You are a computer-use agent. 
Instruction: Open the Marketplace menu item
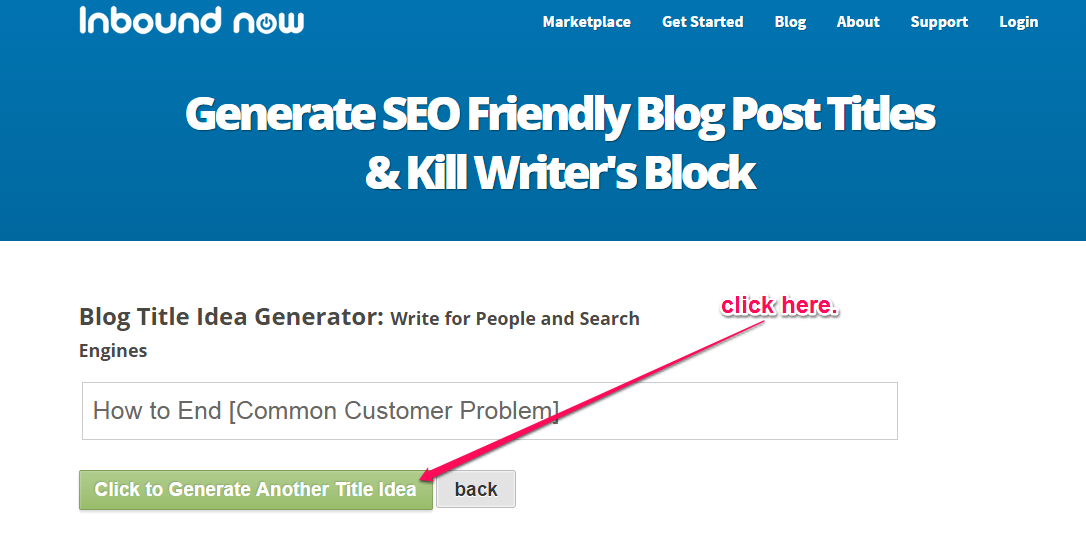[x=587, y=22]
